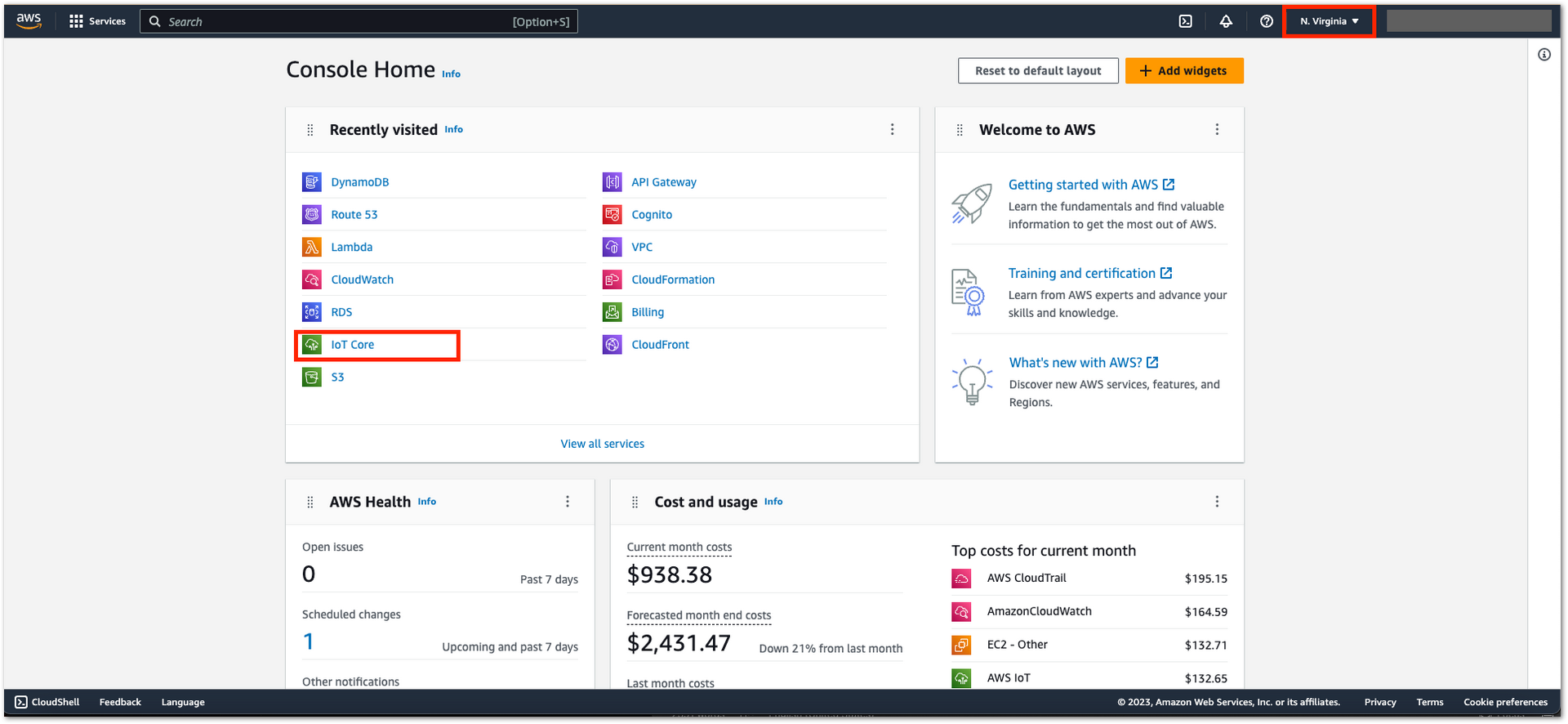
Task: Click the $938.38 current month cost
Action: pos(669,575)
